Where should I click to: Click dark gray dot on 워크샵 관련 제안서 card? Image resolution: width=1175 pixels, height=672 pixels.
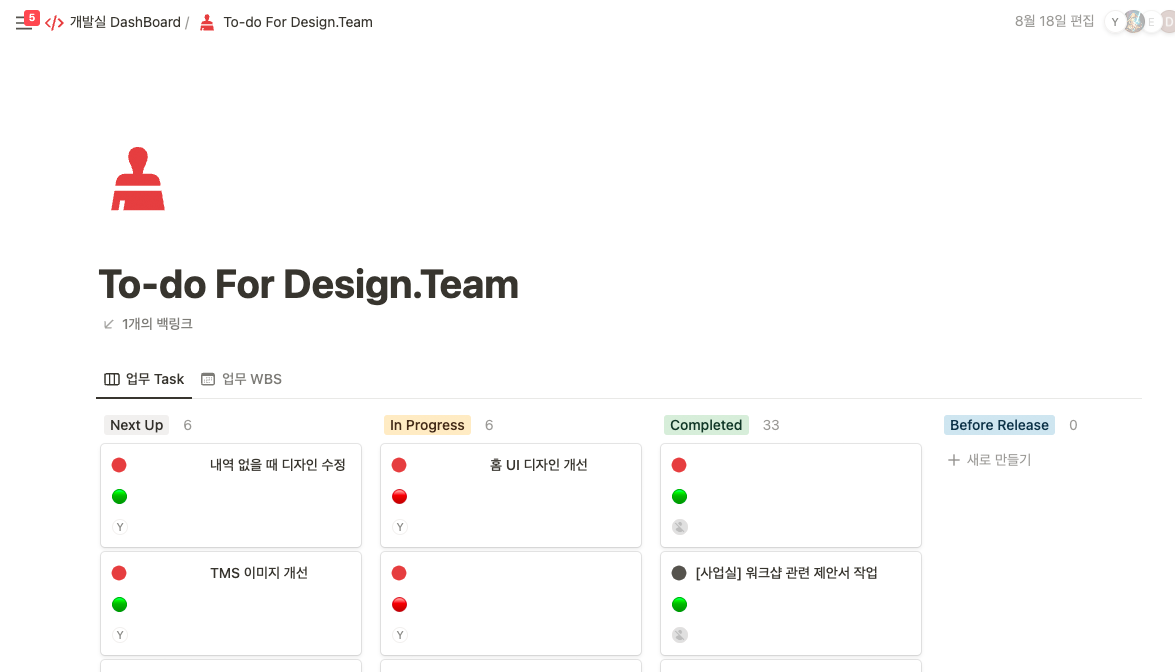coord(679,573)
